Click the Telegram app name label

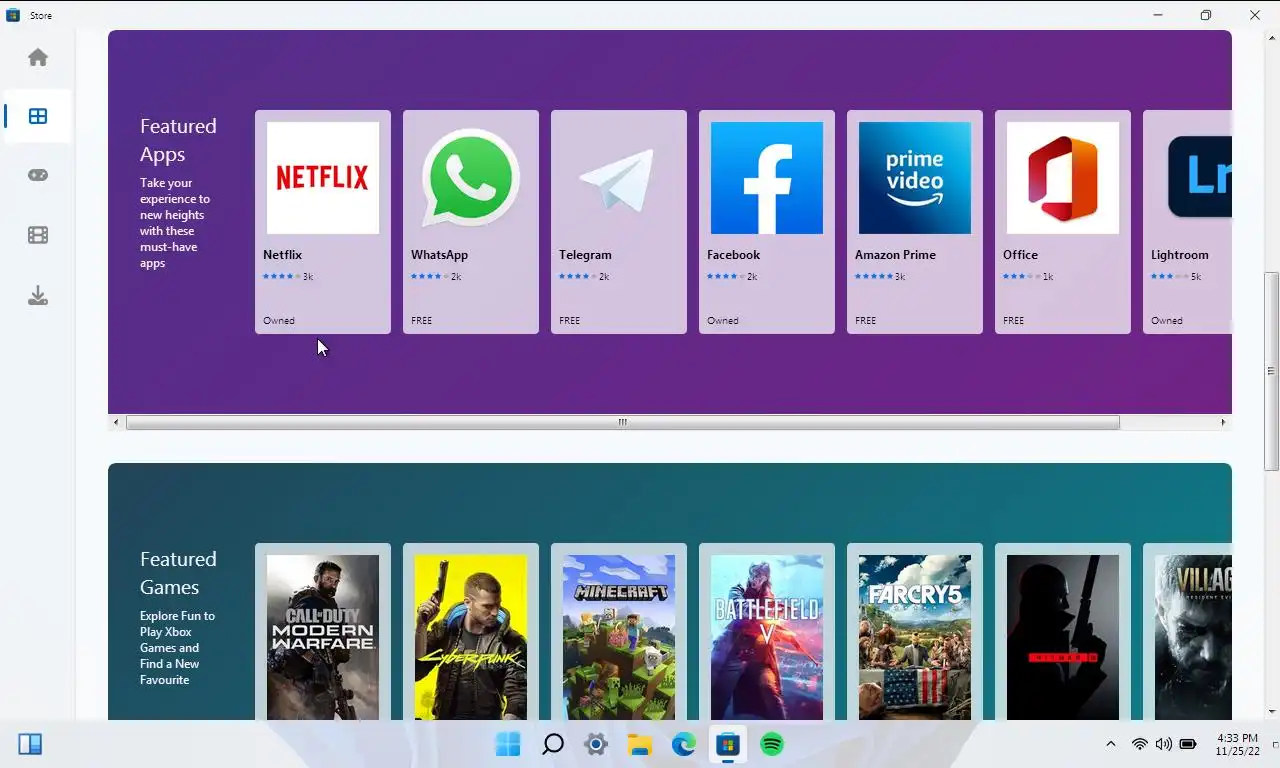[x=585, y=255]
